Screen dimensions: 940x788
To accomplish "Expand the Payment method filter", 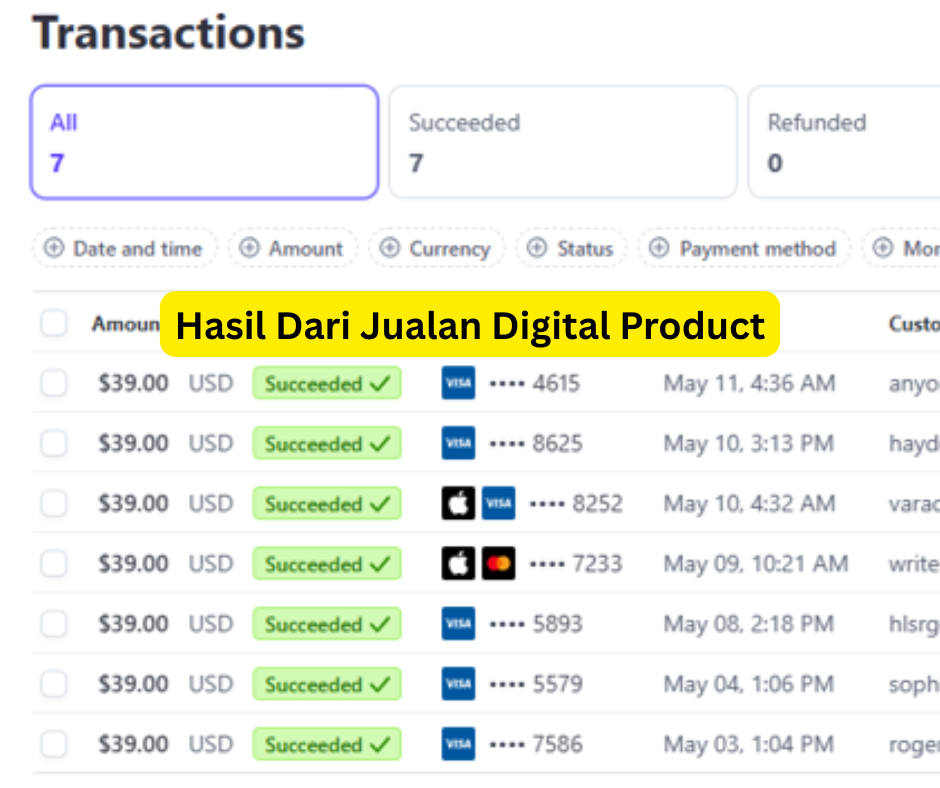I will point(744,249).
